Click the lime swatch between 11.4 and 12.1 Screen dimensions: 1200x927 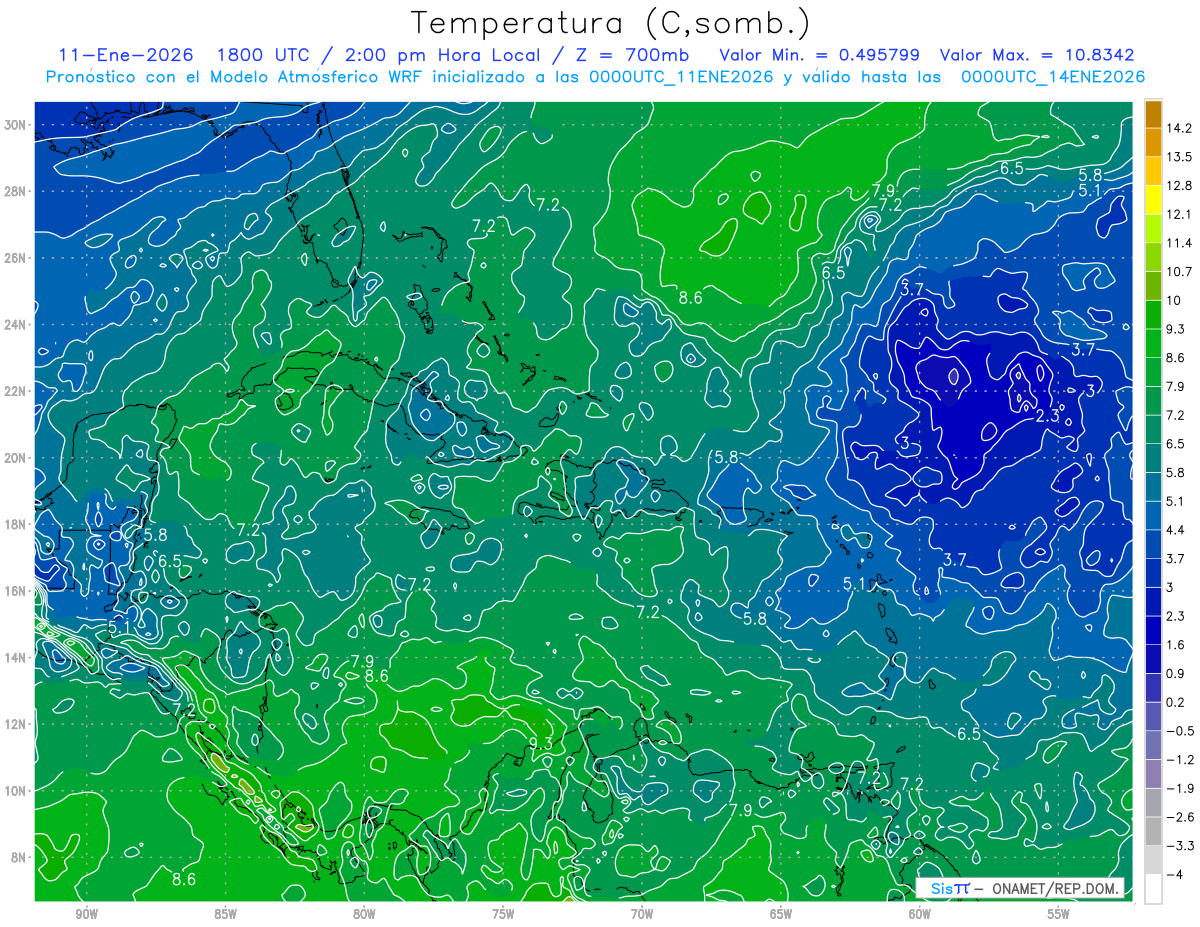[x=1153, y=229]
